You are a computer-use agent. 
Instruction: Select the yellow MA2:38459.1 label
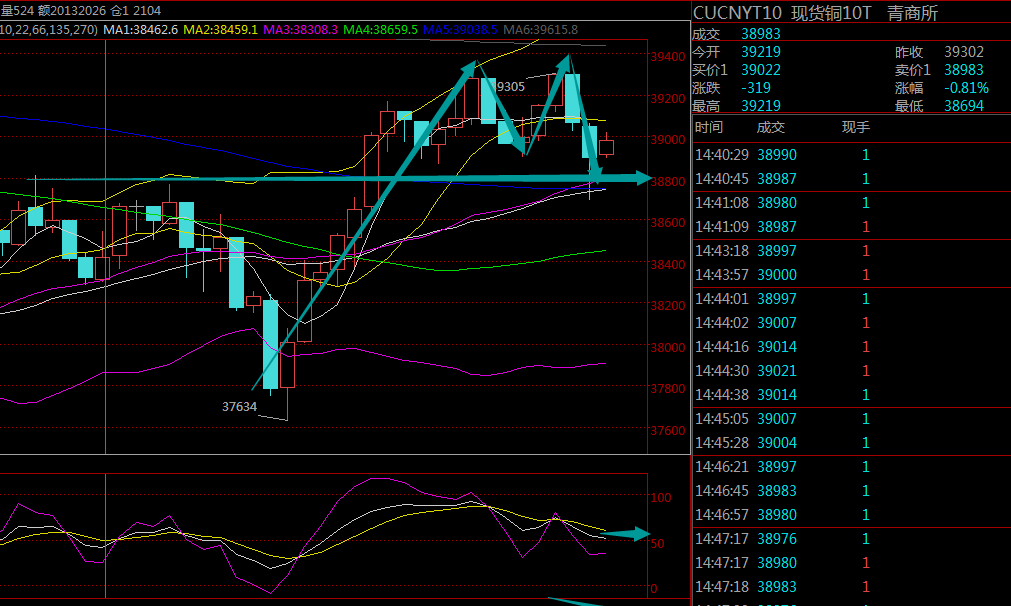click(221, 30)
